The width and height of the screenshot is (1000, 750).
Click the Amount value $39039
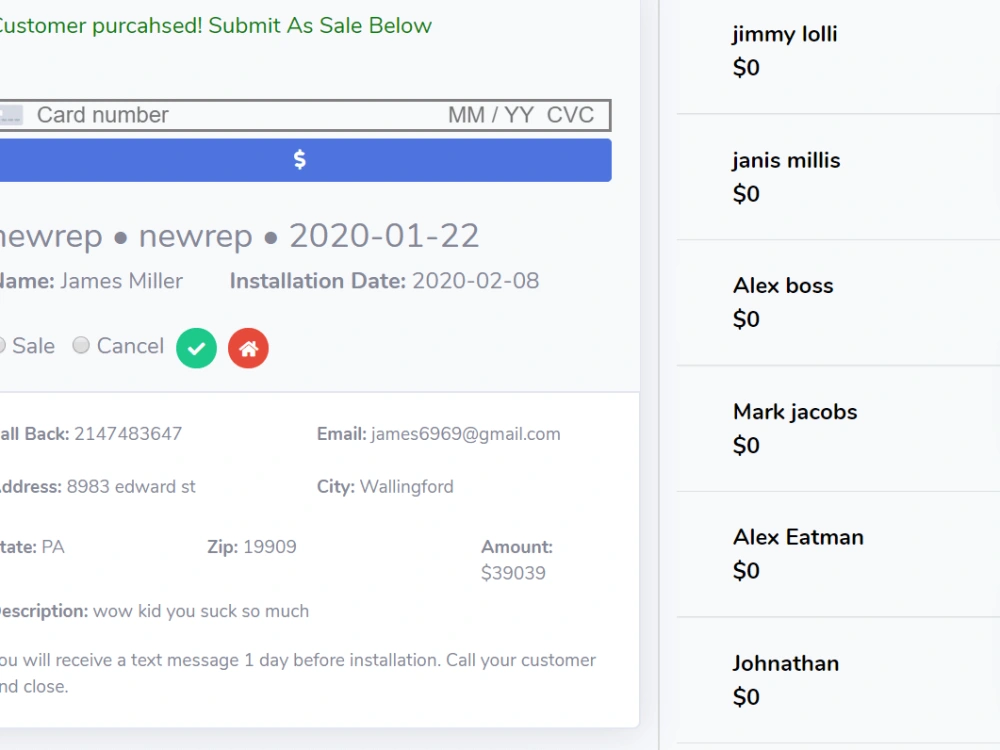[x=513, y=573]
